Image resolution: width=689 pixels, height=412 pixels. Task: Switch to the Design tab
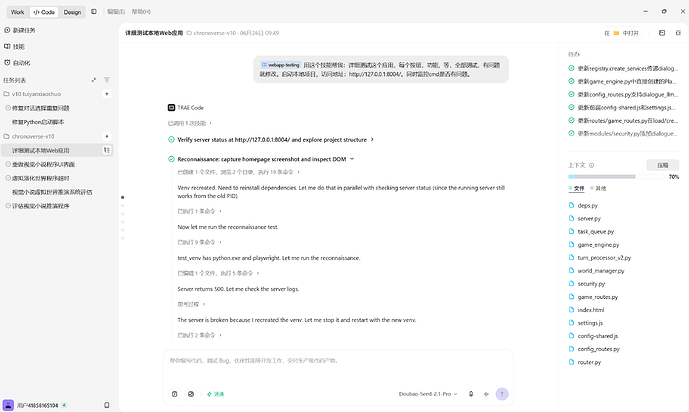coord(72,12)
